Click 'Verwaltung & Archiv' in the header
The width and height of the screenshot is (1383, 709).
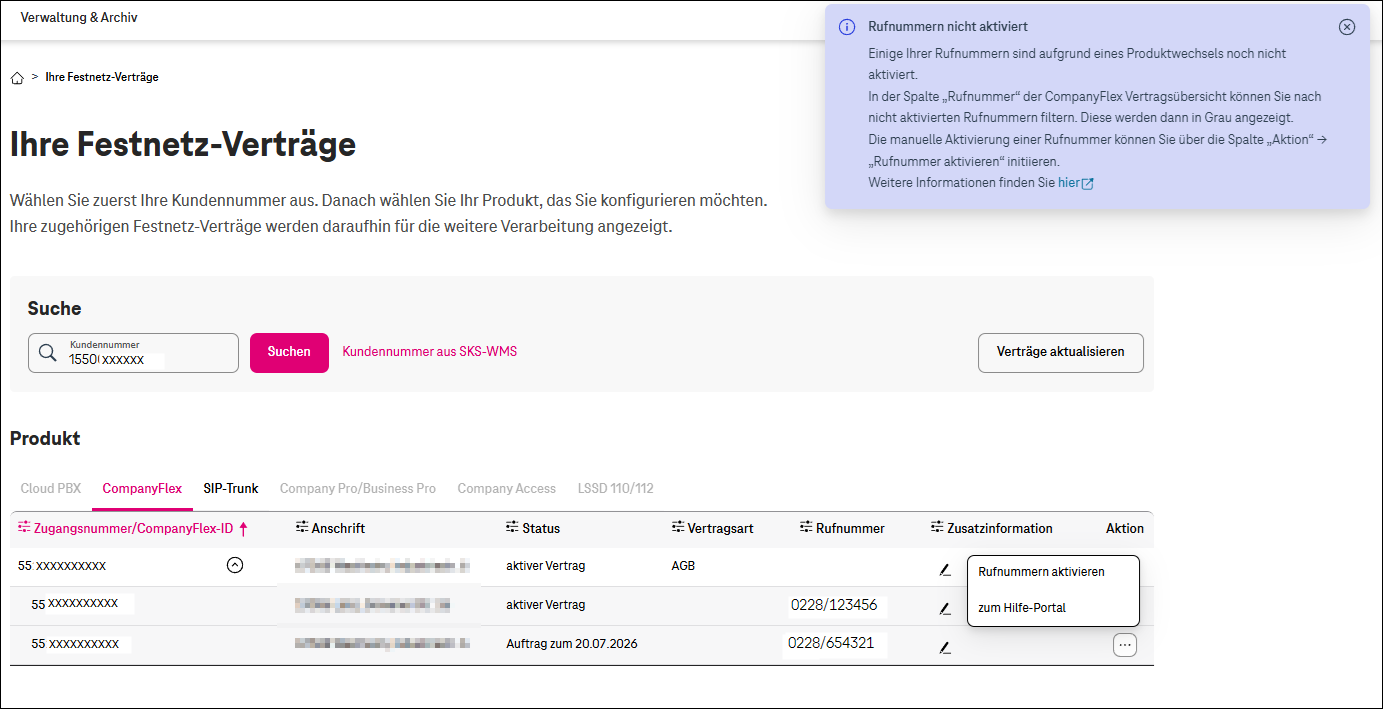pos(79,18)
